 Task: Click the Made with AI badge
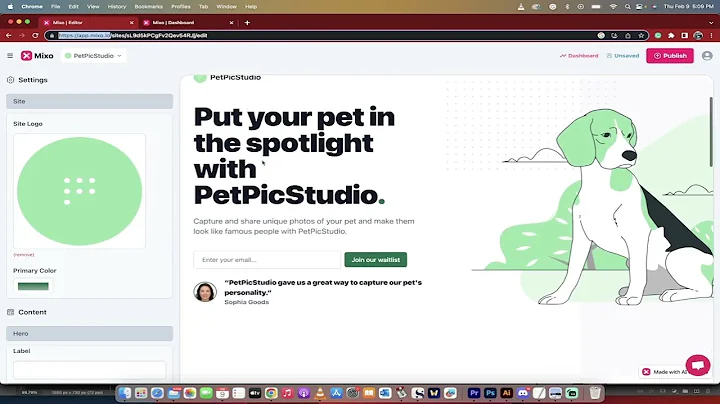[x=665, y=372]
